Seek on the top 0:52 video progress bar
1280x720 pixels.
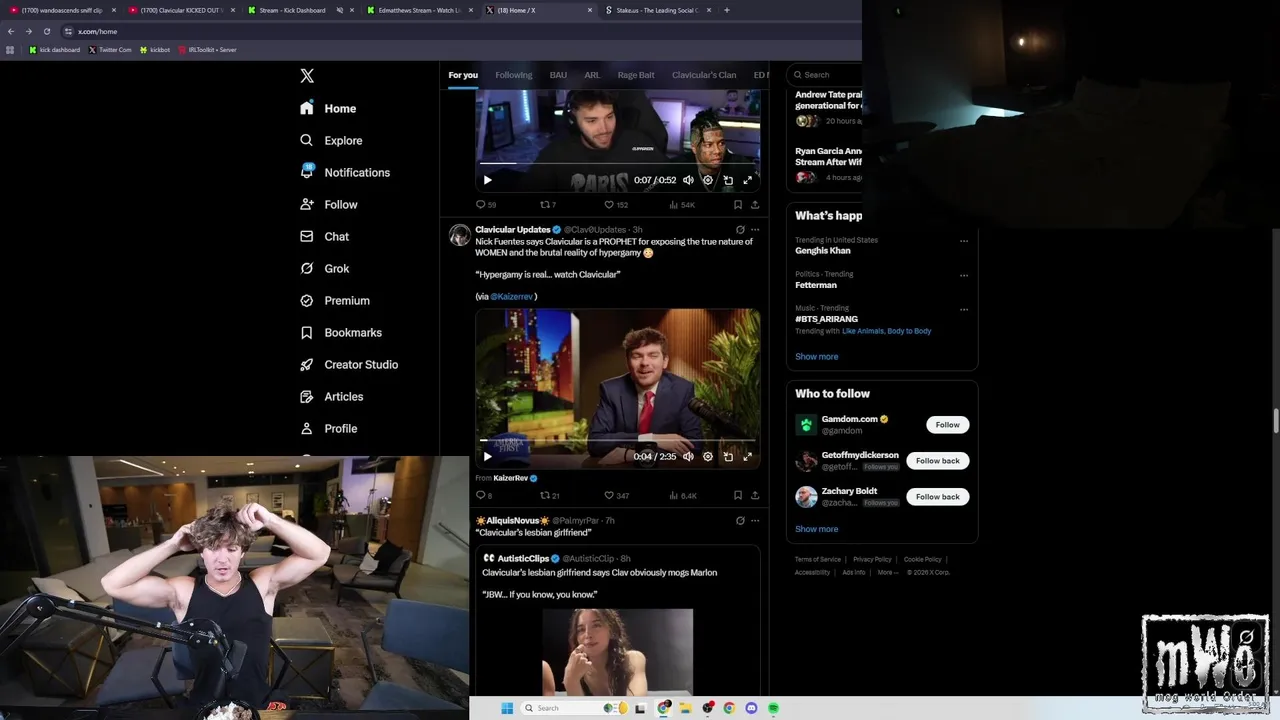617,163
